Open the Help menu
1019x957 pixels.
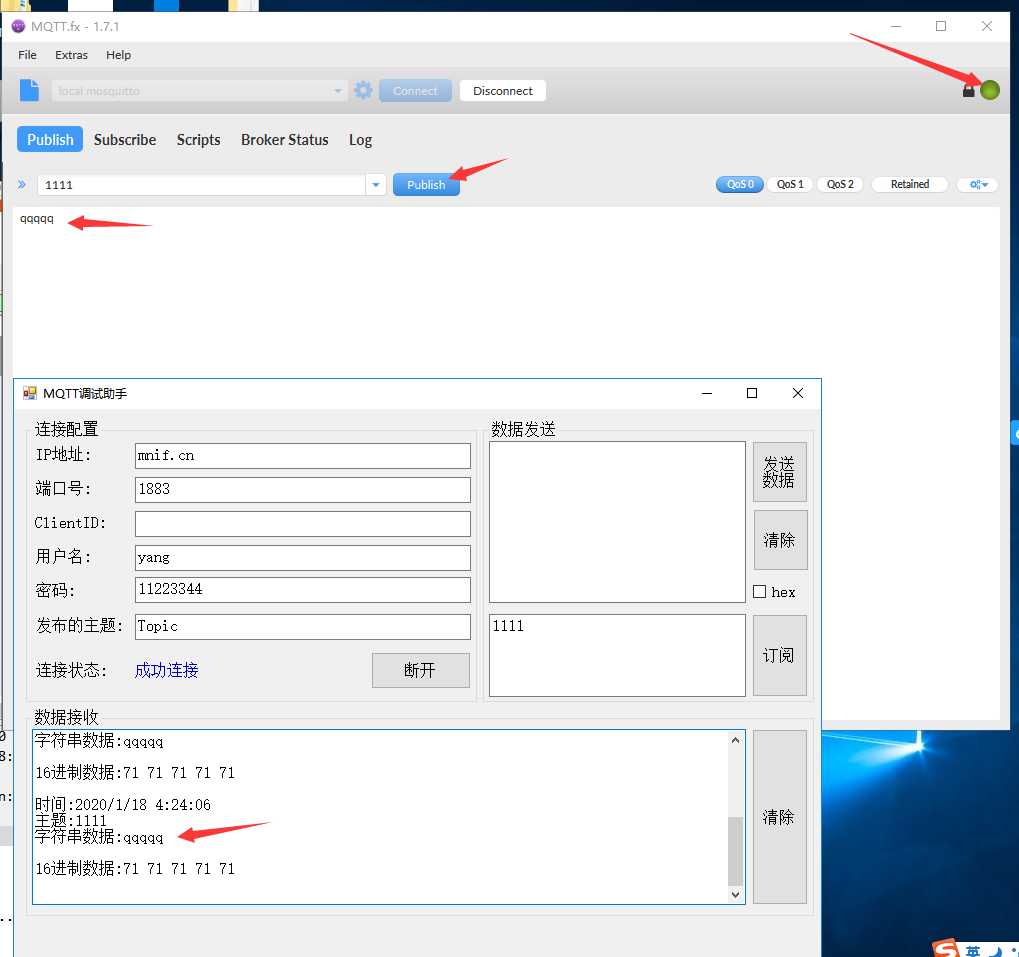(118, 55)
